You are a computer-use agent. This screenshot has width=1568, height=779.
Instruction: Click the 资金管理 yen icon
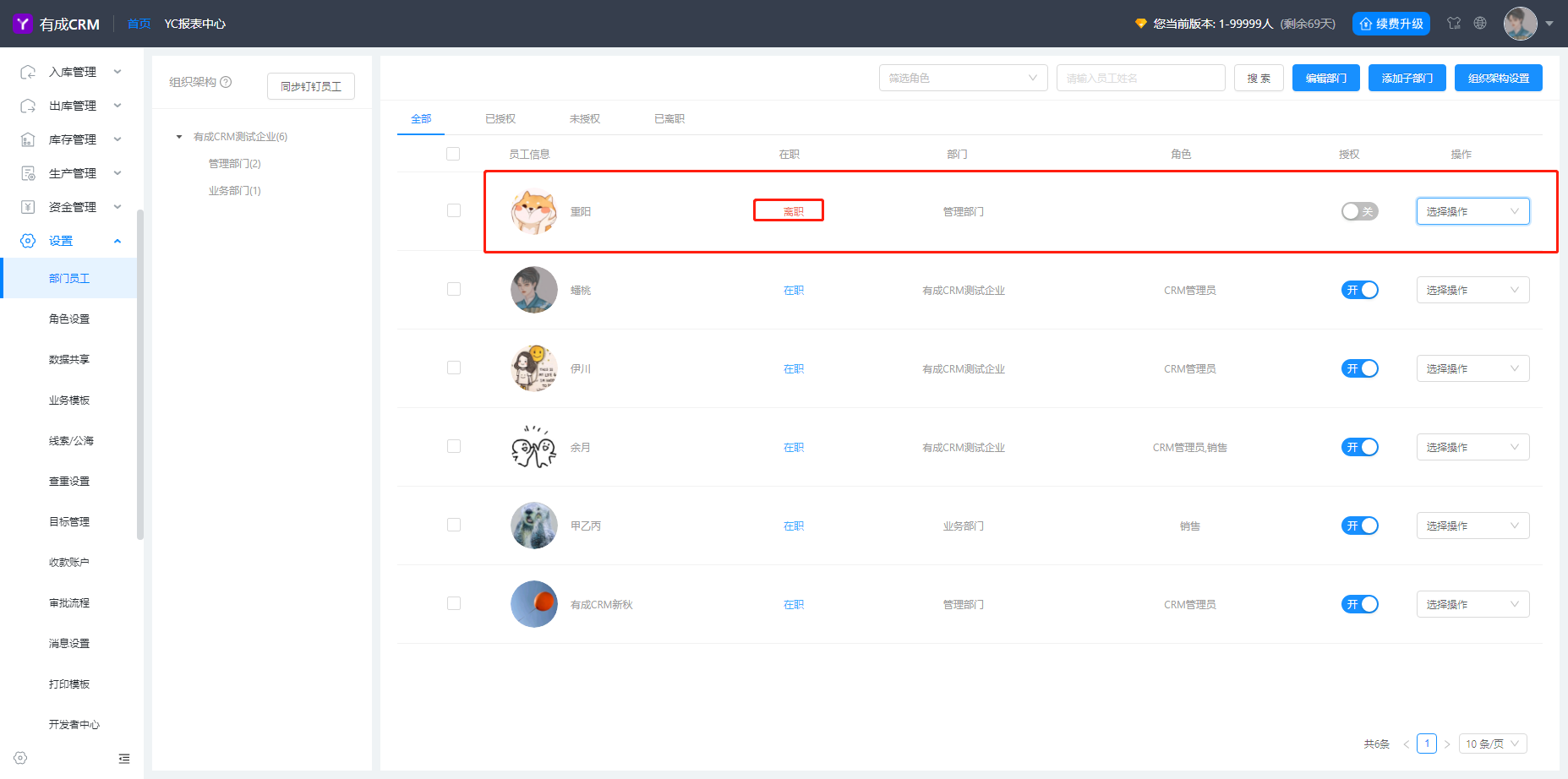[x=28, y=207]
